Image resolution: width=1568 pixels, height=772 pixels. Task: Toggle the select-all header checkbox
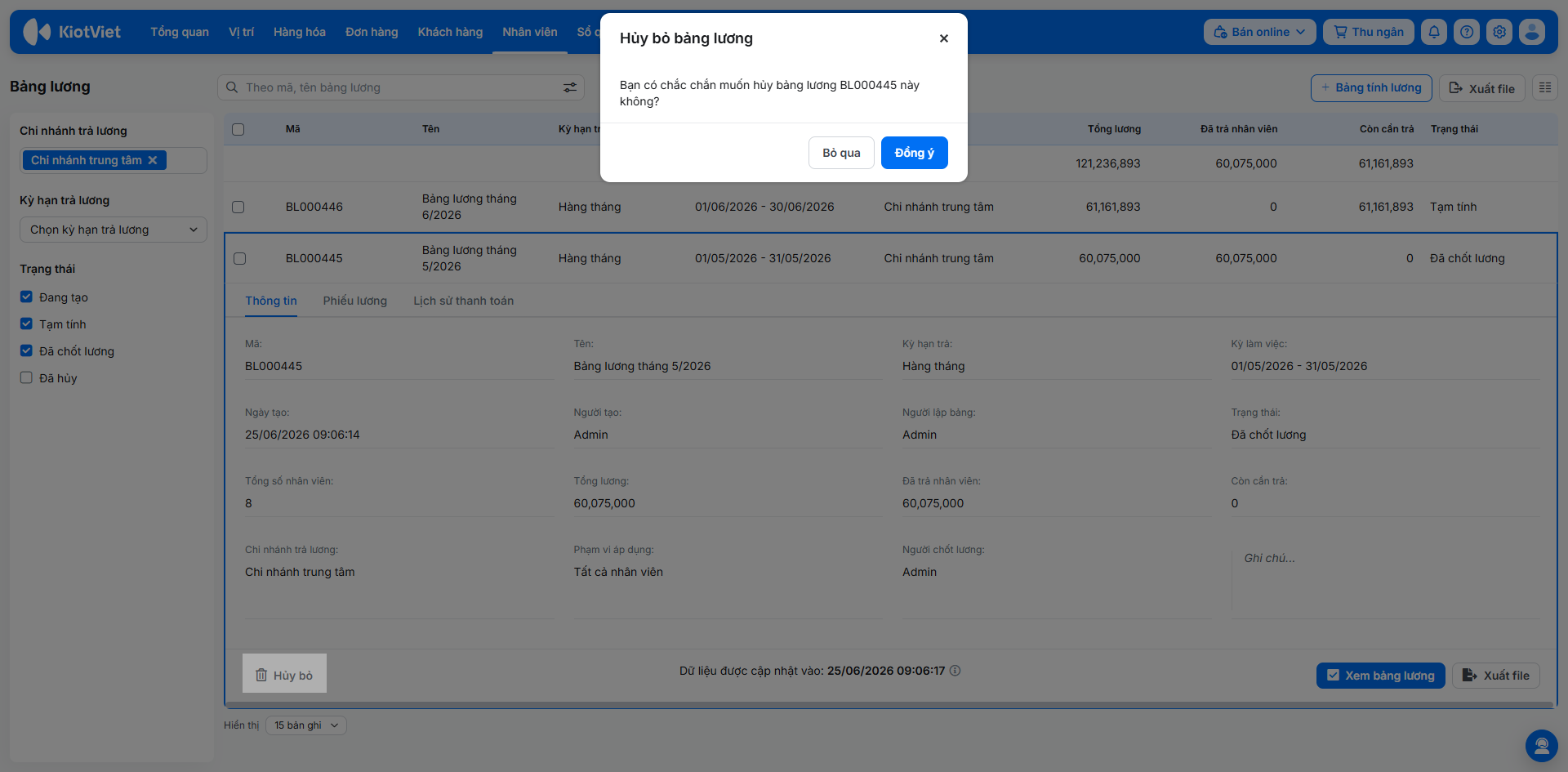click(238, 129)
